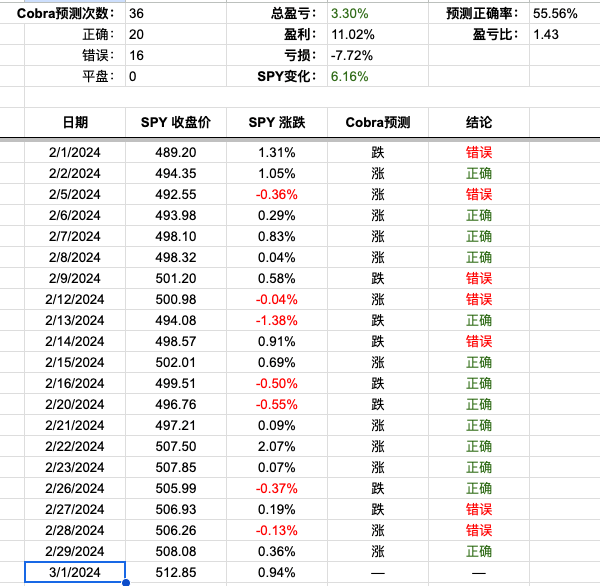Click the 涨 prediction for 2/29/2024
Image resolution: width=600 pixels, height=586 pixels.
coord(378,551)
